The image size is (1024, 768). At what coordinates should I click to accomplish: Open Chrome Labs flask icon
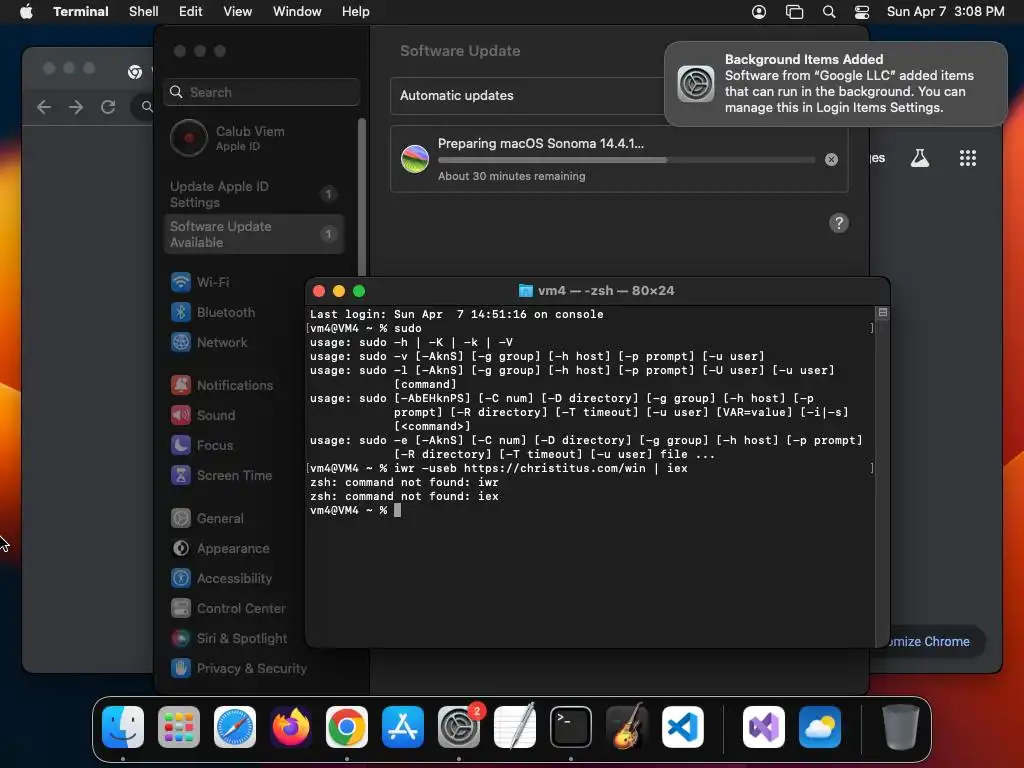(x=920, y=158)
